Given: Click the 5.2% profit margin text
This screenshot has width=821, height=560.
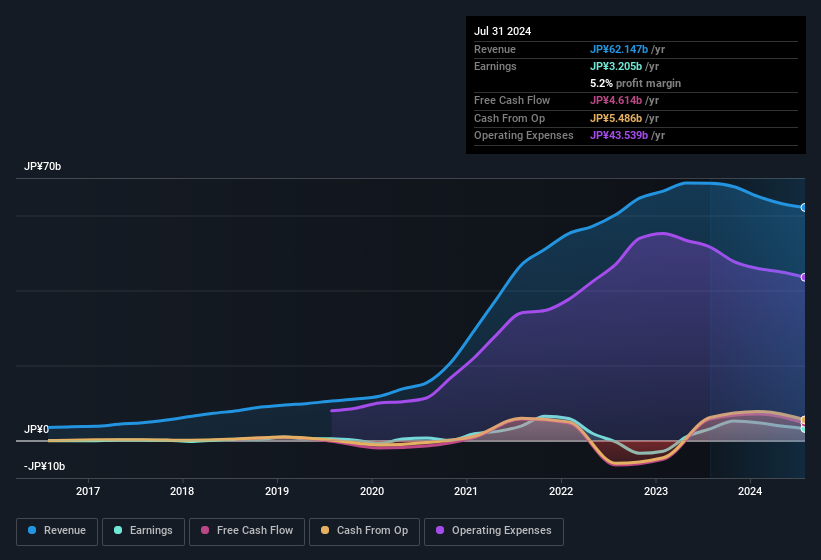Looking at the screenshot, I should pos(636,83).
